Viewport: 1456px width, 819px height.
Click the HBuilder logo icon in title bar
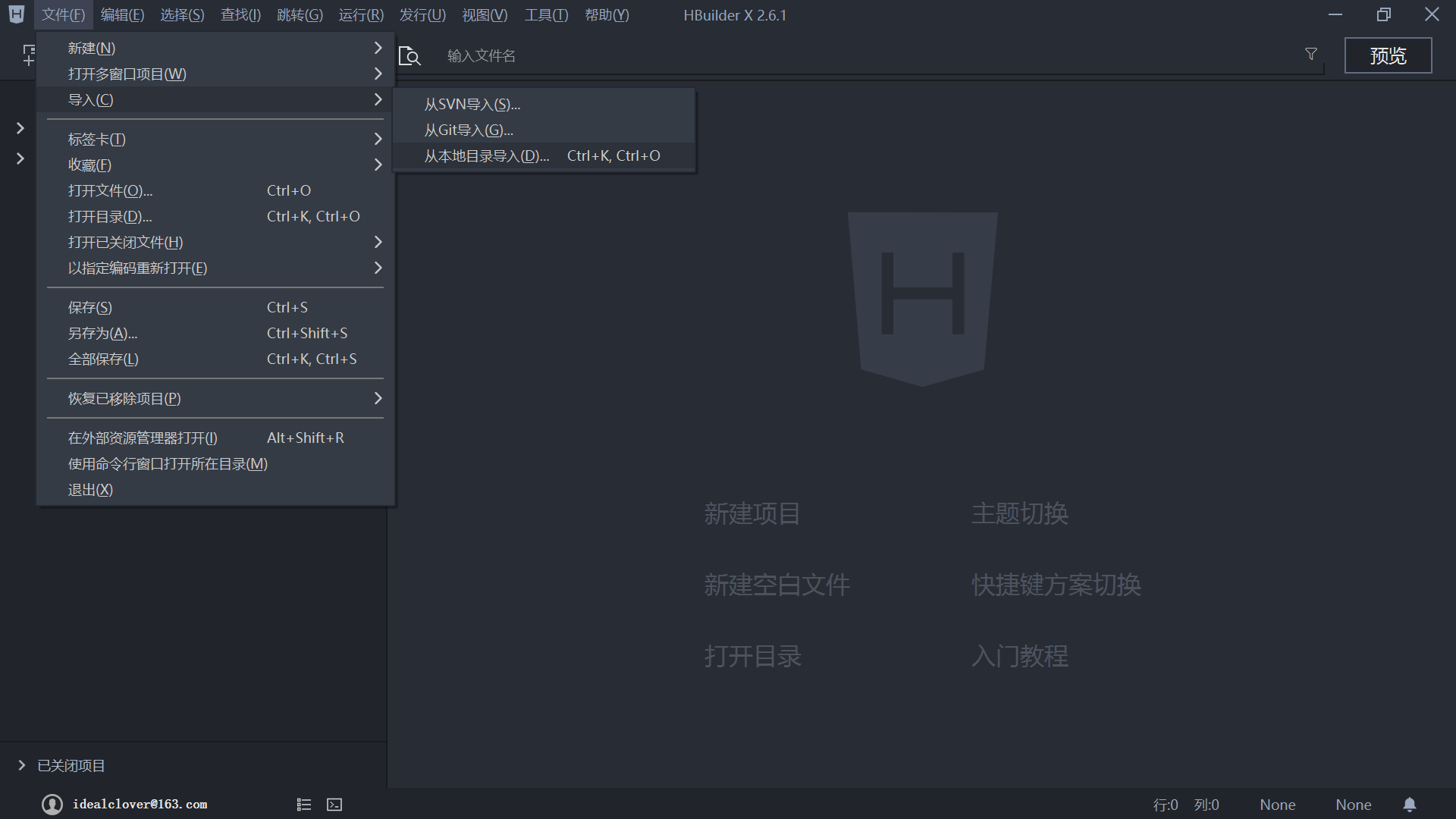pos(17,14)
